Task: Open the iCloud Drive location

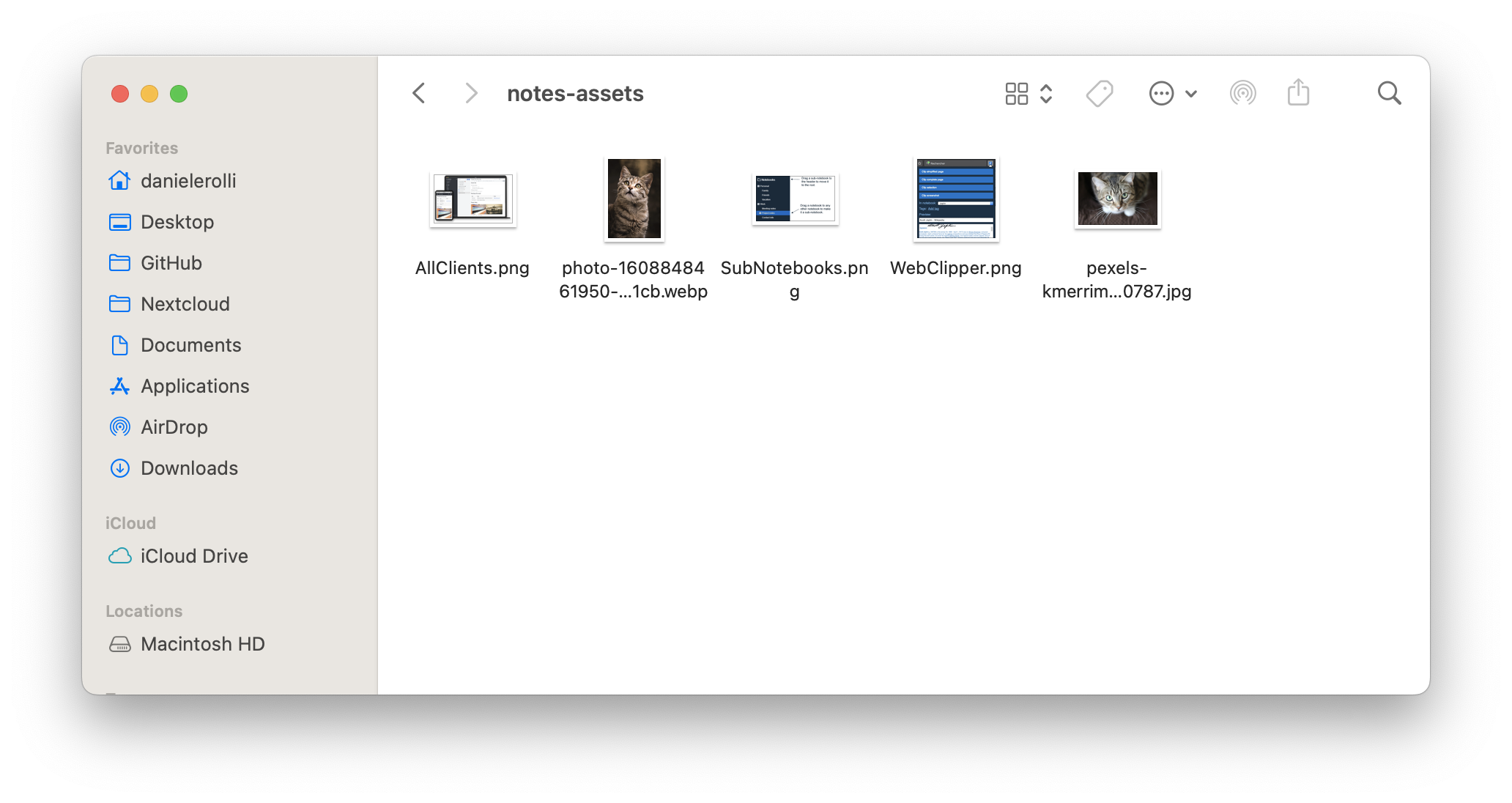Action: click(195, 556)
